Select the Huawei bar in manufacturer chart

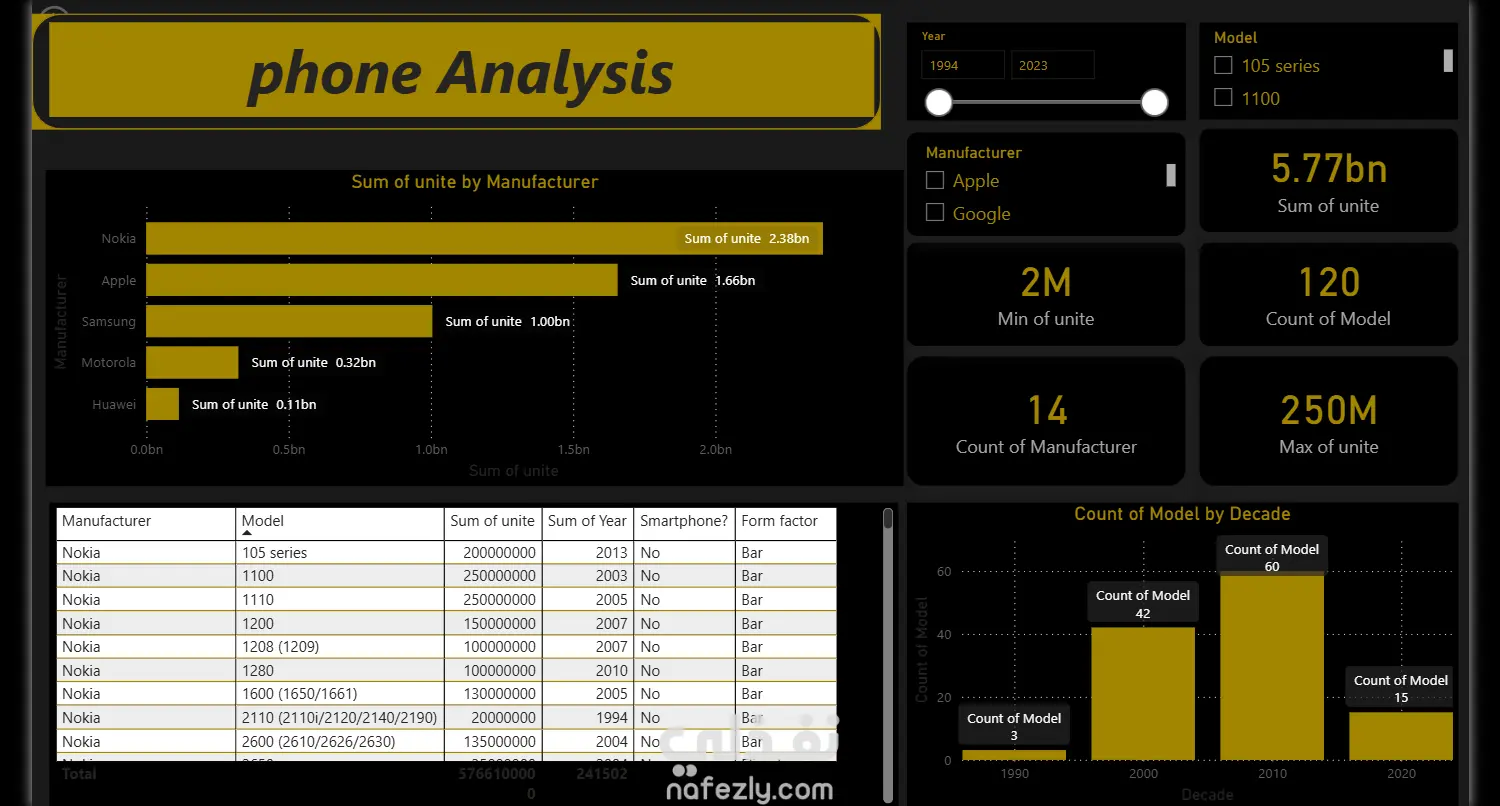[x=162, y=404]
